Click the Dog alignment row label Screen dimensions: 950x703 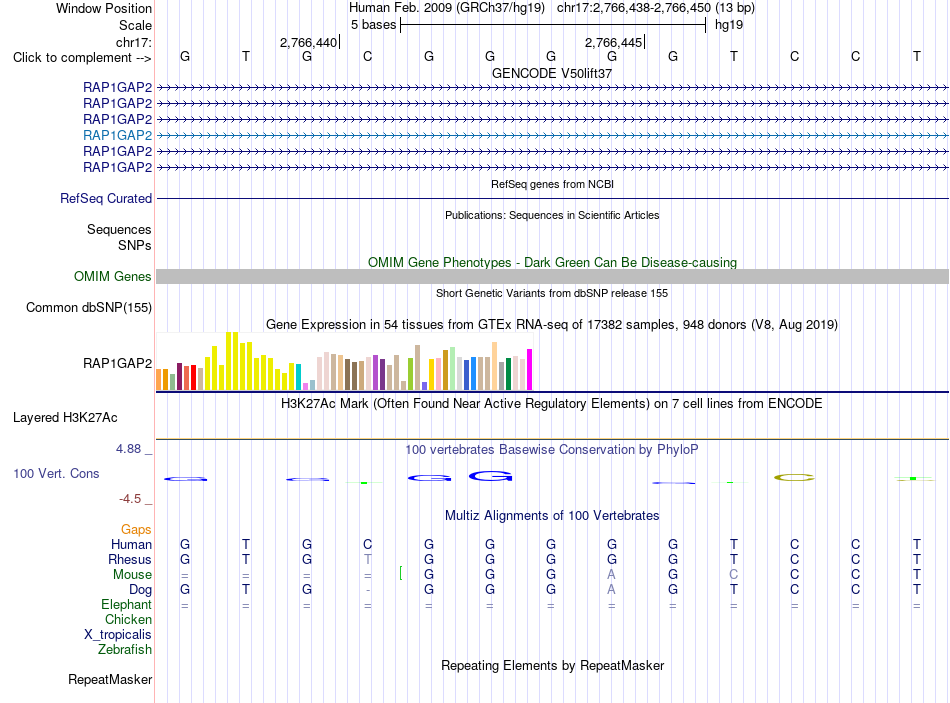pyautogui.click(x=140, y=590)
